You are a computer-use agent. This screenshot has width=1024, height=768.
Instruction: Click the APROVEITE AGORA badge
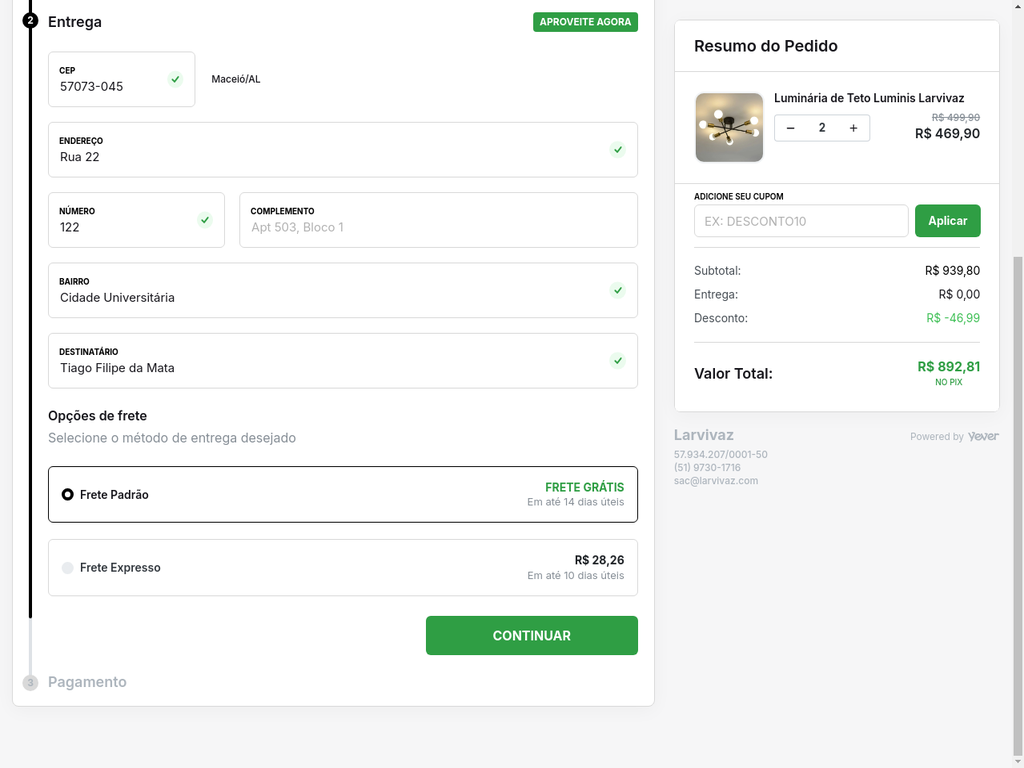tap(585, 21)
